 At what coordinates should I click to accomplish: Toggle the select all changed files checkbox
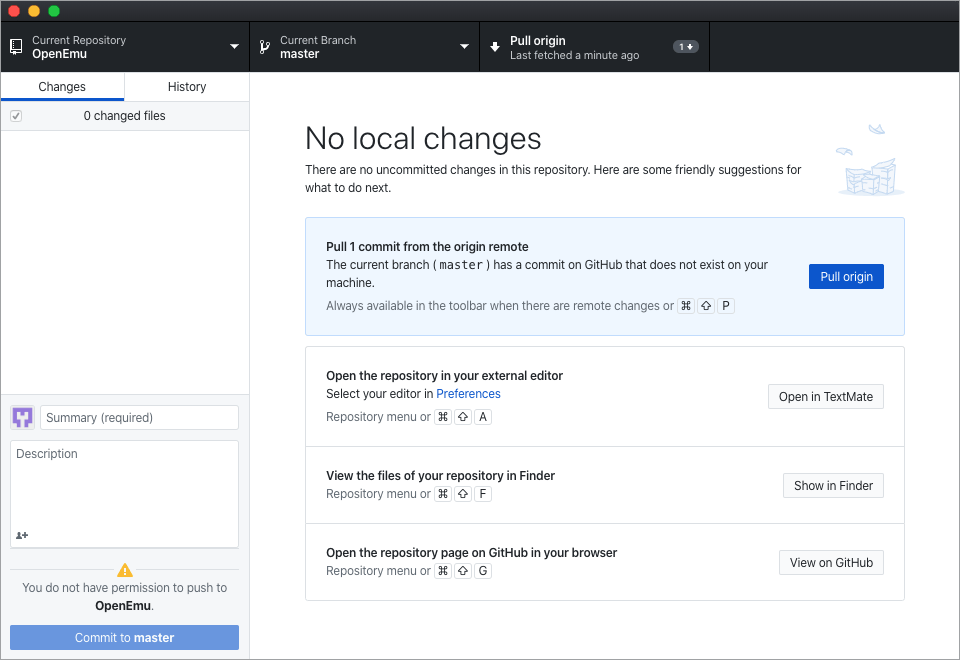tap(16, 116)
